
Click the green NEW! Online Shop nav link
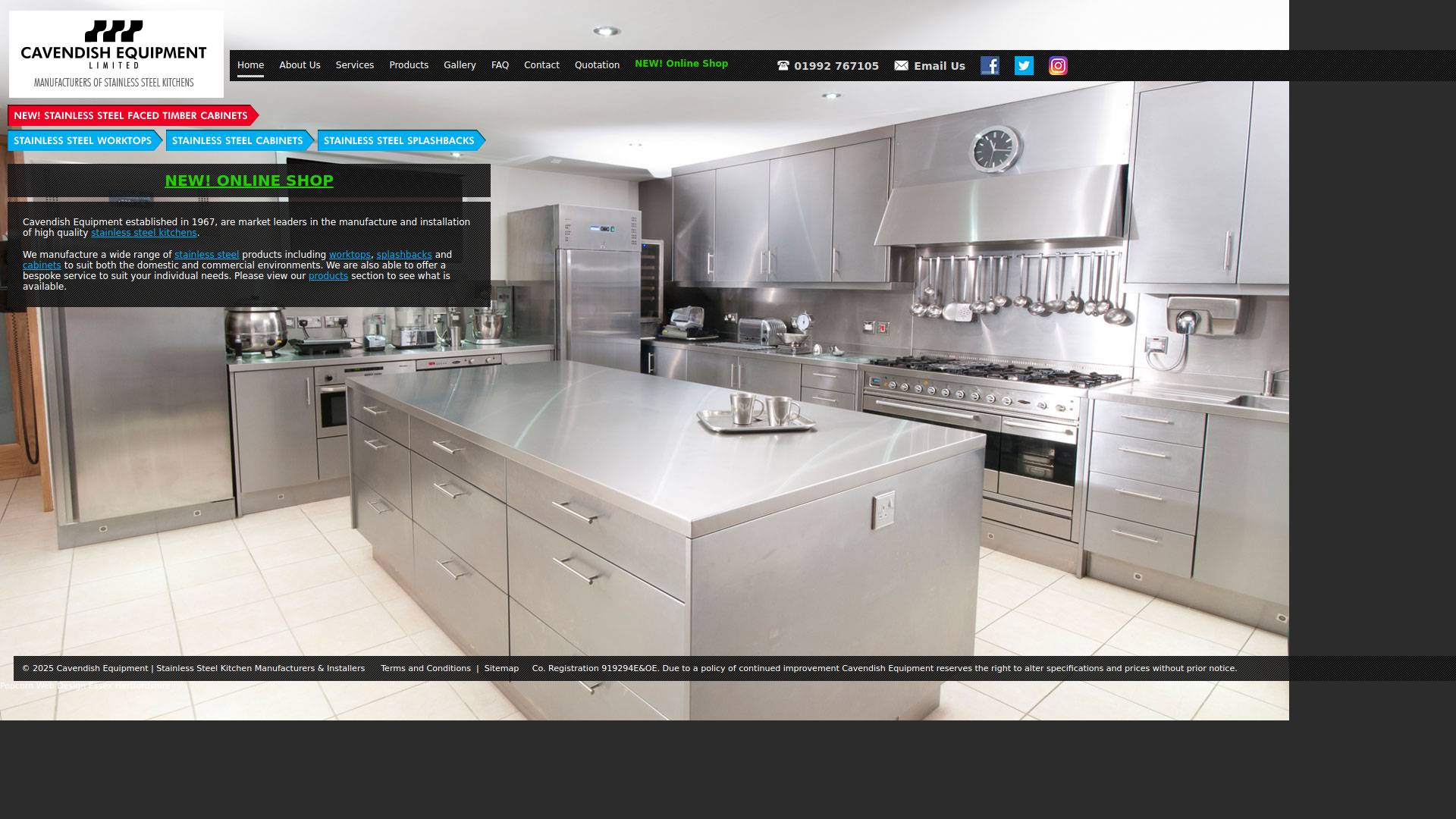681,64
